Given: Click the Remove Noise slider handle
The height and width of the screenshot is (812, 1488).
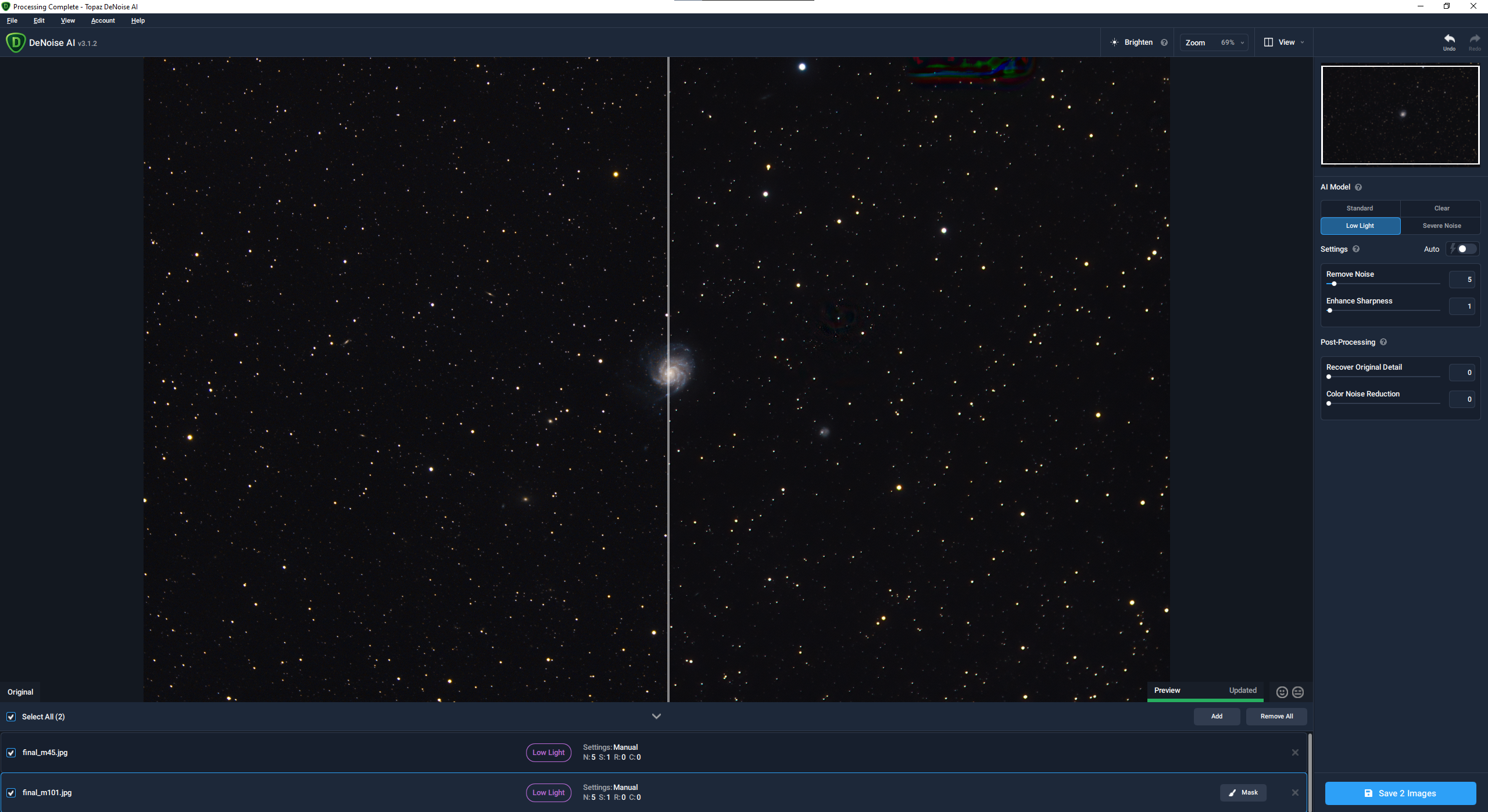Looking at the screenshot, I should [1334, 284].
